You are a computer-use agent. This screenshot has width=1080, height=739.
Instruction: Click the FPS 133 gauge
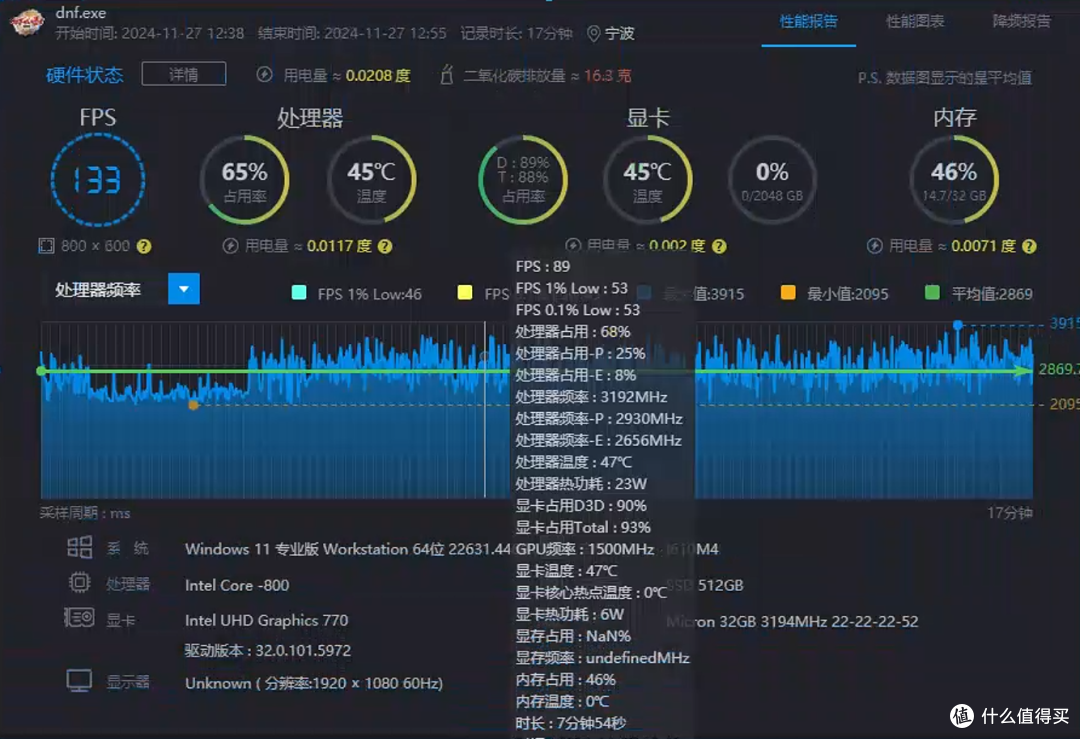pos(98,180)
